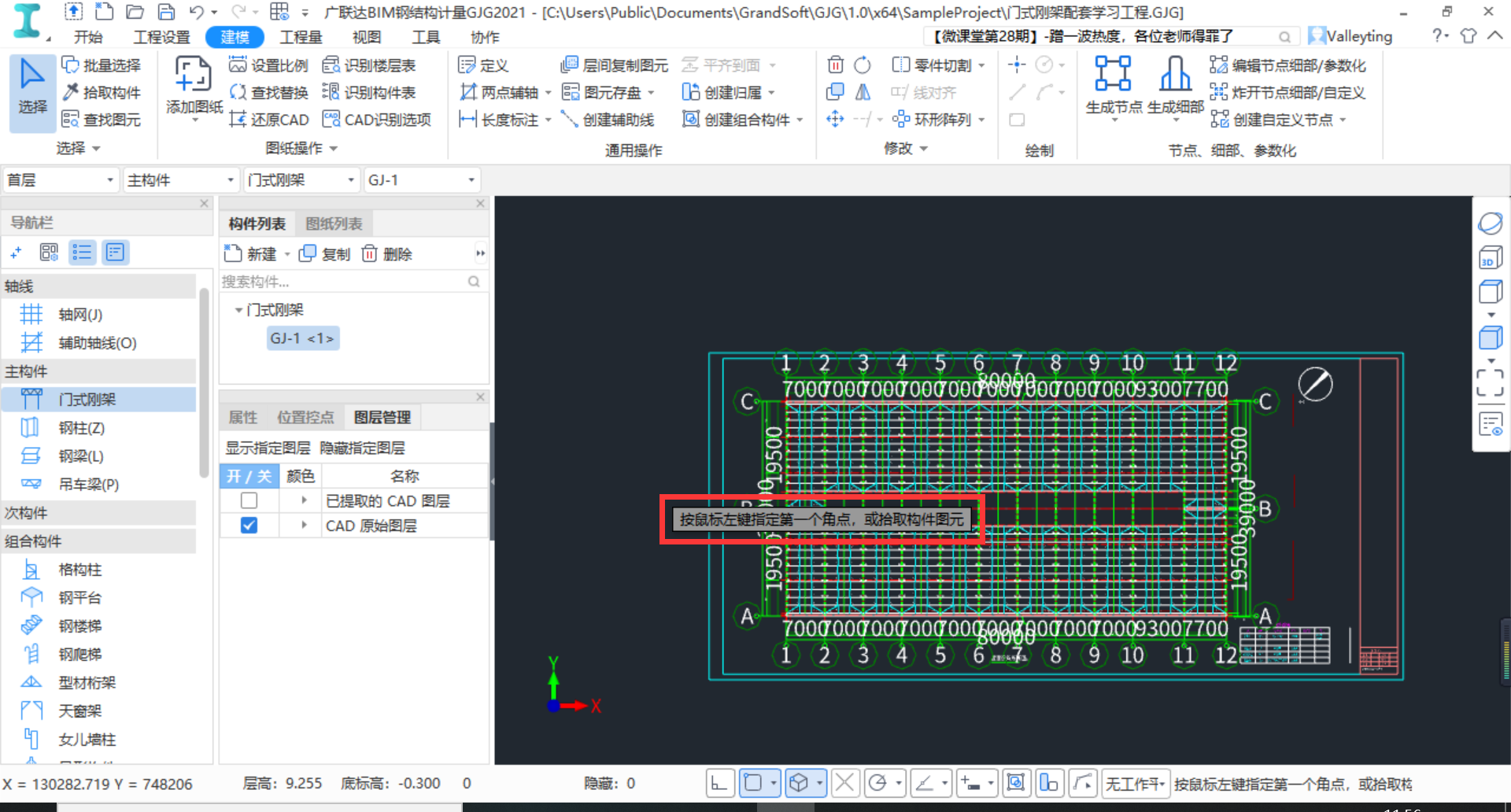Open the 无工作平 dropdown in status bar

tap(1136, 783)
